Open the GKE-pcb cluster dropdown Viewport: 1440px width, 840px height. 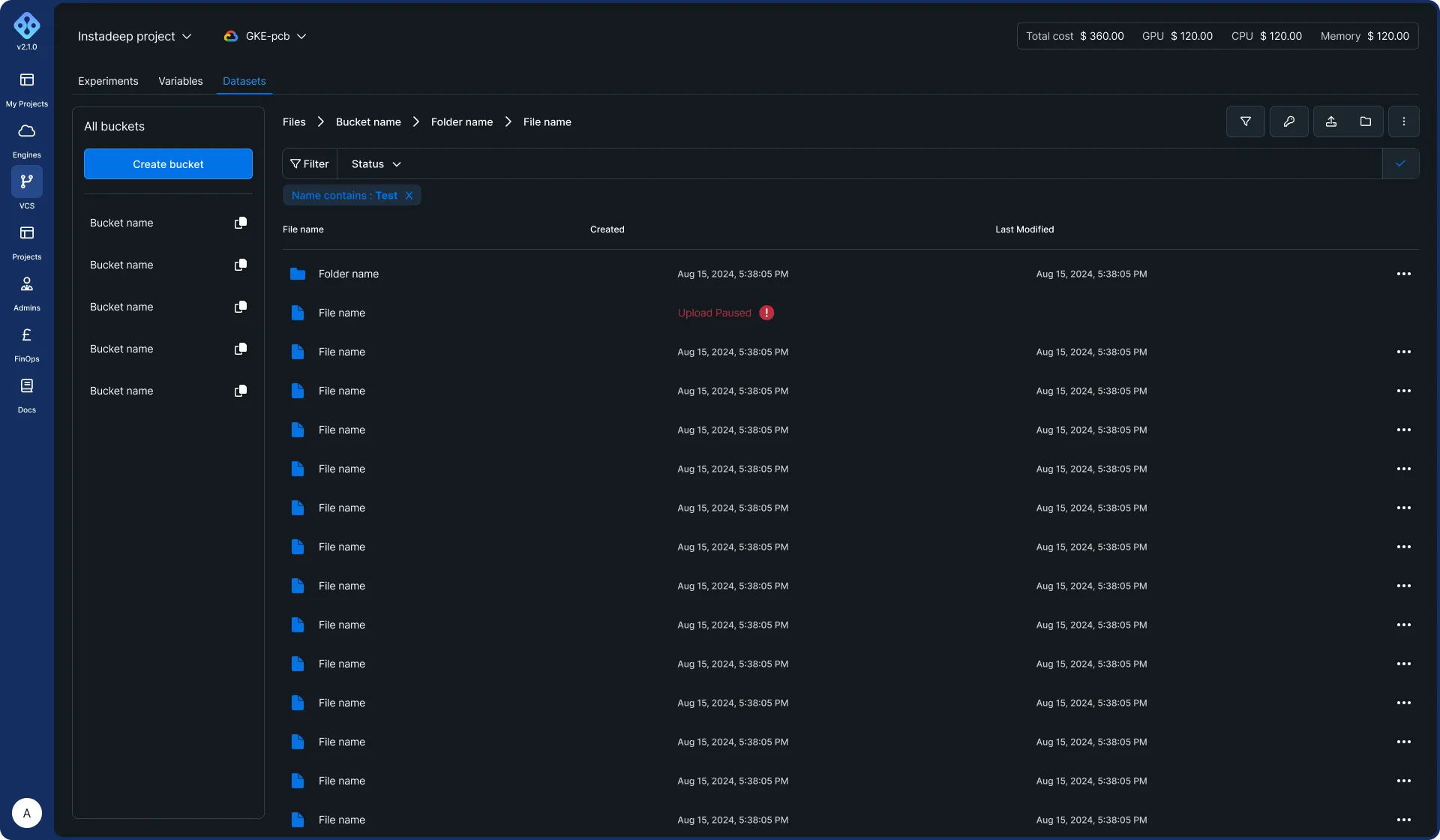pos(265,36)
